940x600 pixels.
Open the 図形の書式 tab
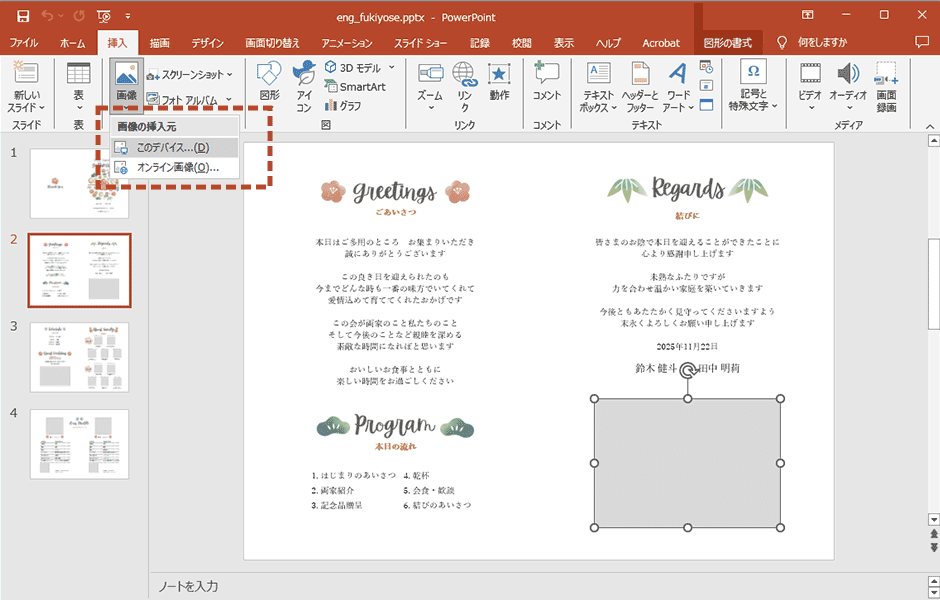(727, 43)
